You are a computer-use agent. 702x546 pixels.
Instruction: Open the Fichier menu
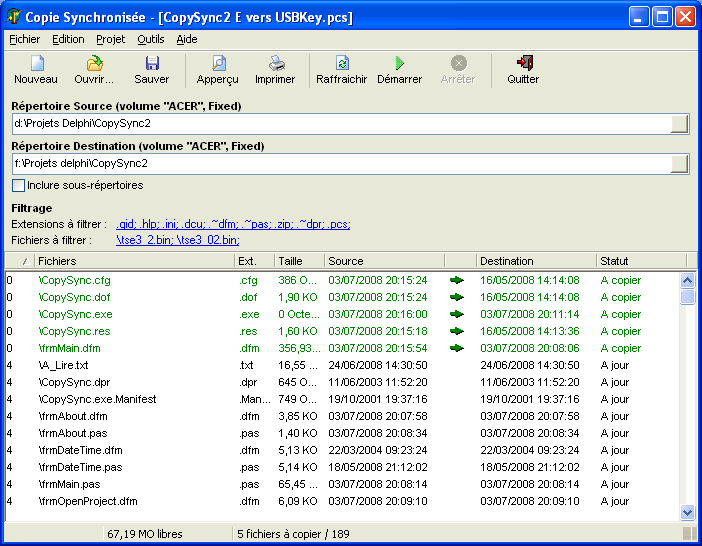pyautogui.click(x=25, y=39)
